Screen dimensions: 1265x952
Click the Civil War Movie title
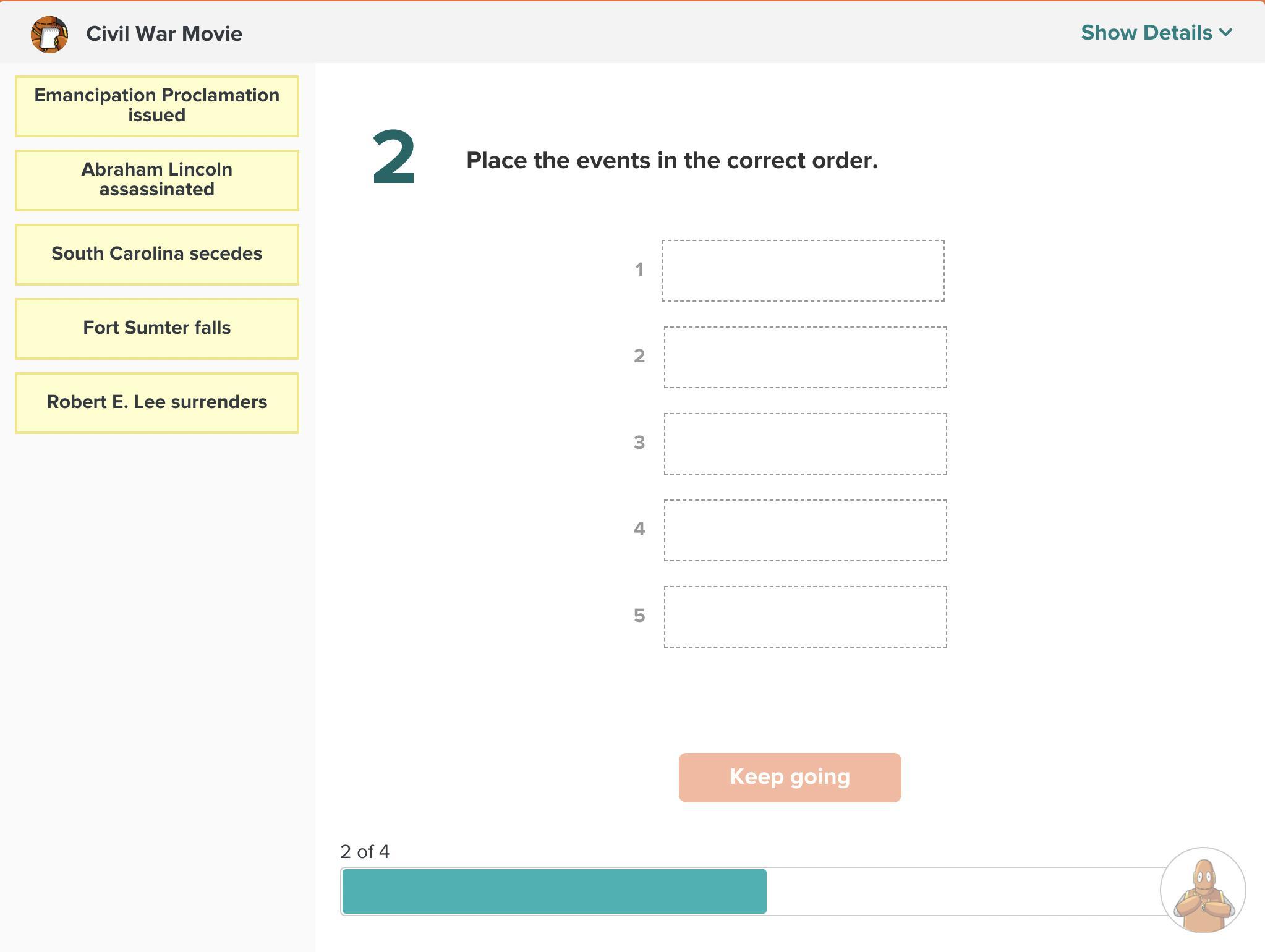tap(164, 34)
